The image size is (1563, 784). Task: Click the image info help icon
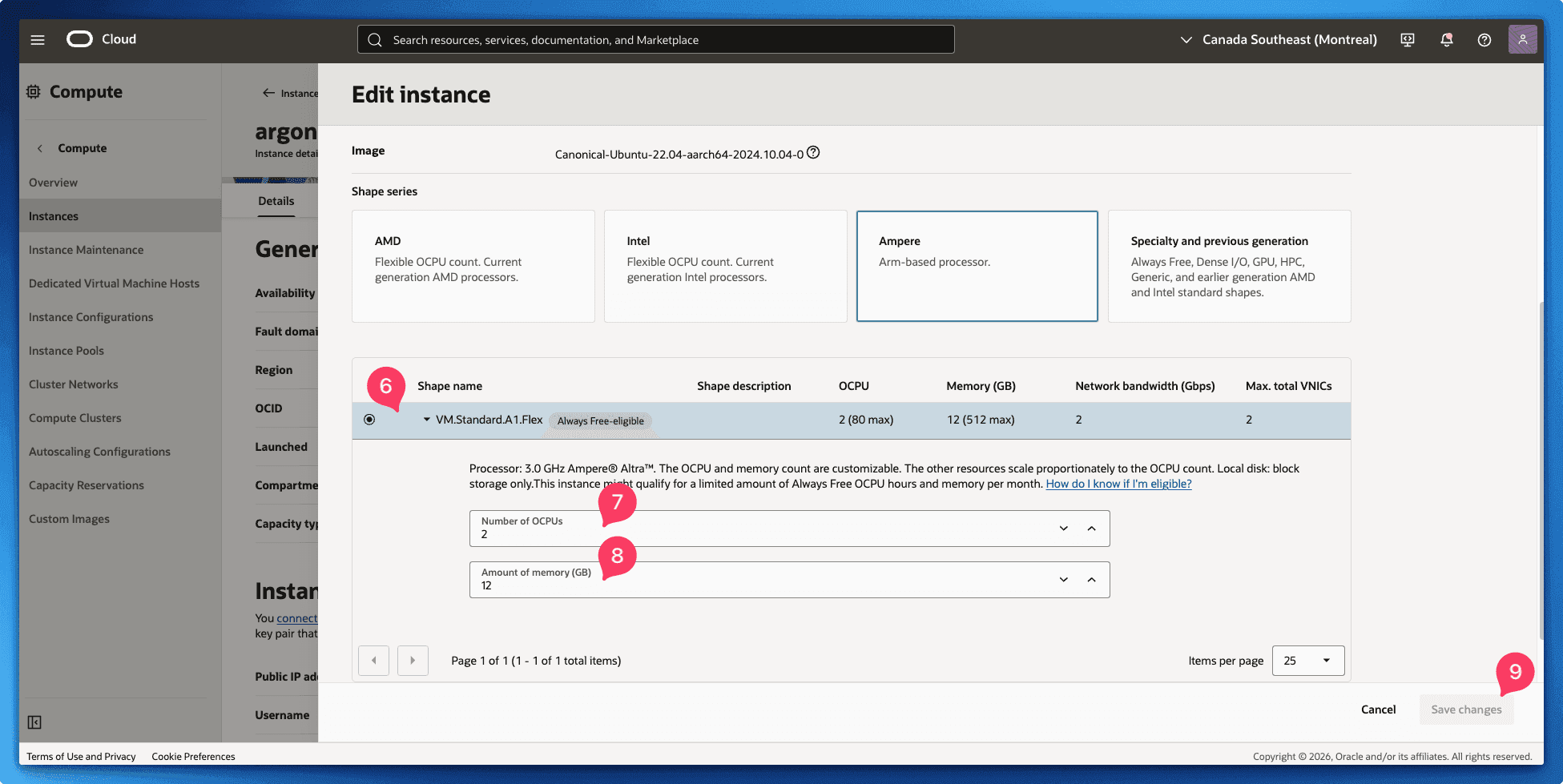(813, 152)
